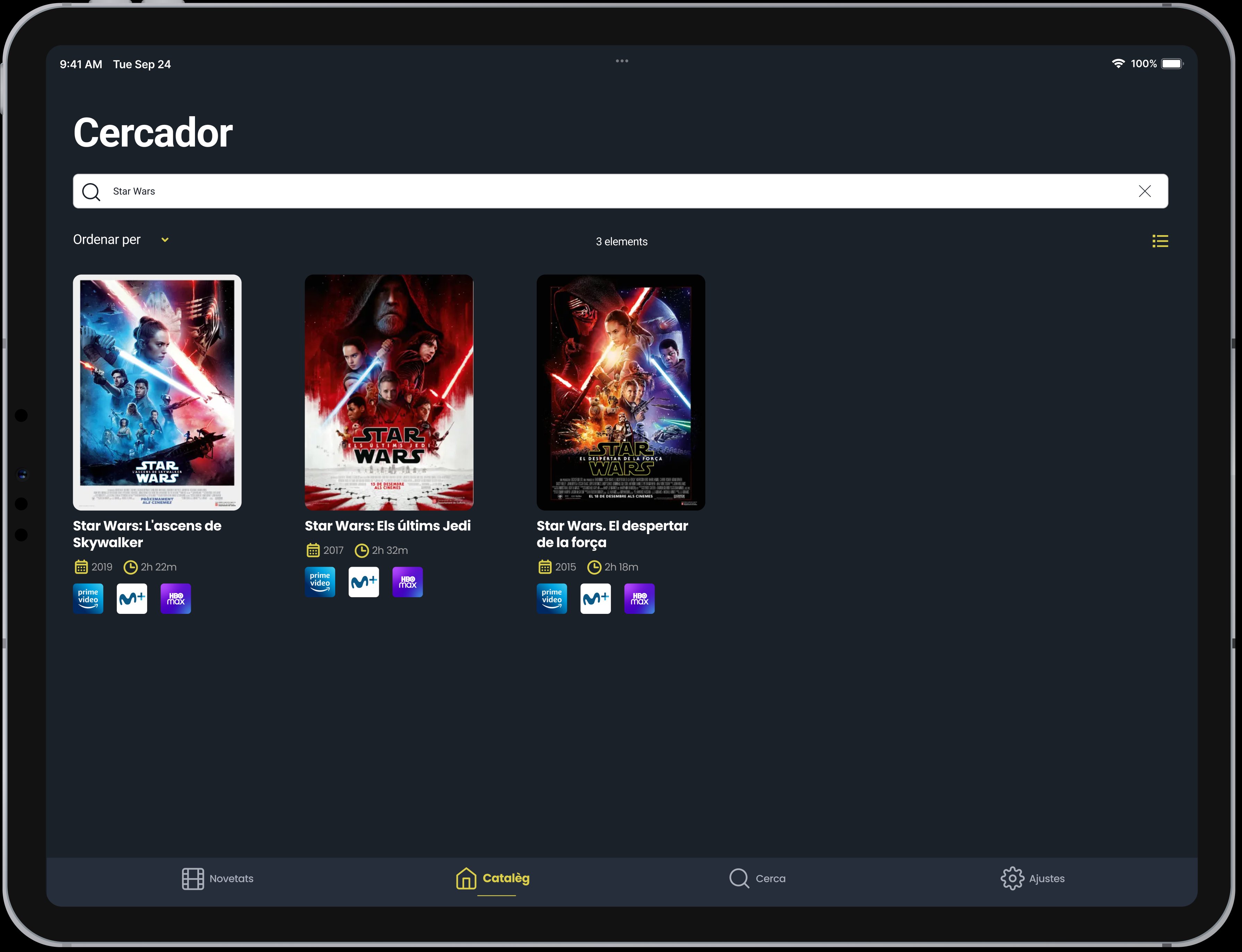Click the magnifier icon in search bar
Image resolution: width=1242 pixels, height=952 pixels.
point(91,191)
